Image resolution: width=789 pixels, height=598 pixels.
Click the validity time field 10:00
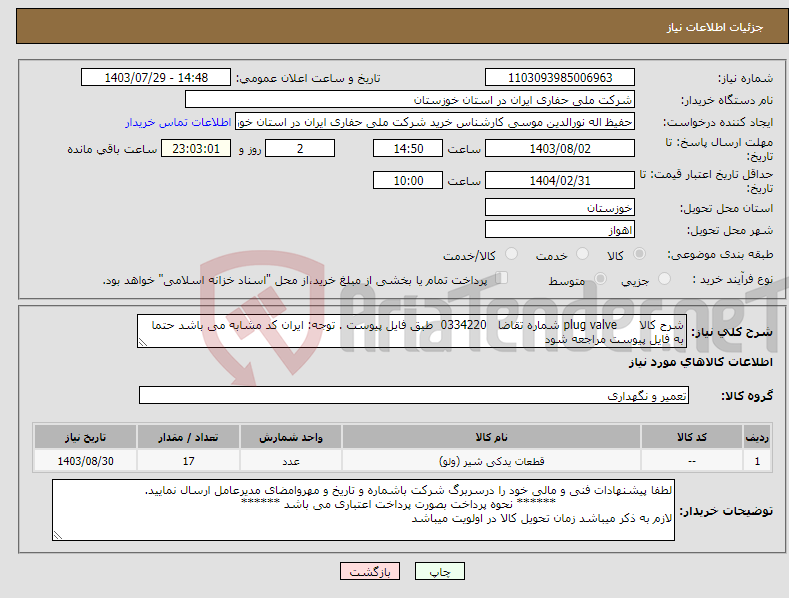[x=408, y=180]
